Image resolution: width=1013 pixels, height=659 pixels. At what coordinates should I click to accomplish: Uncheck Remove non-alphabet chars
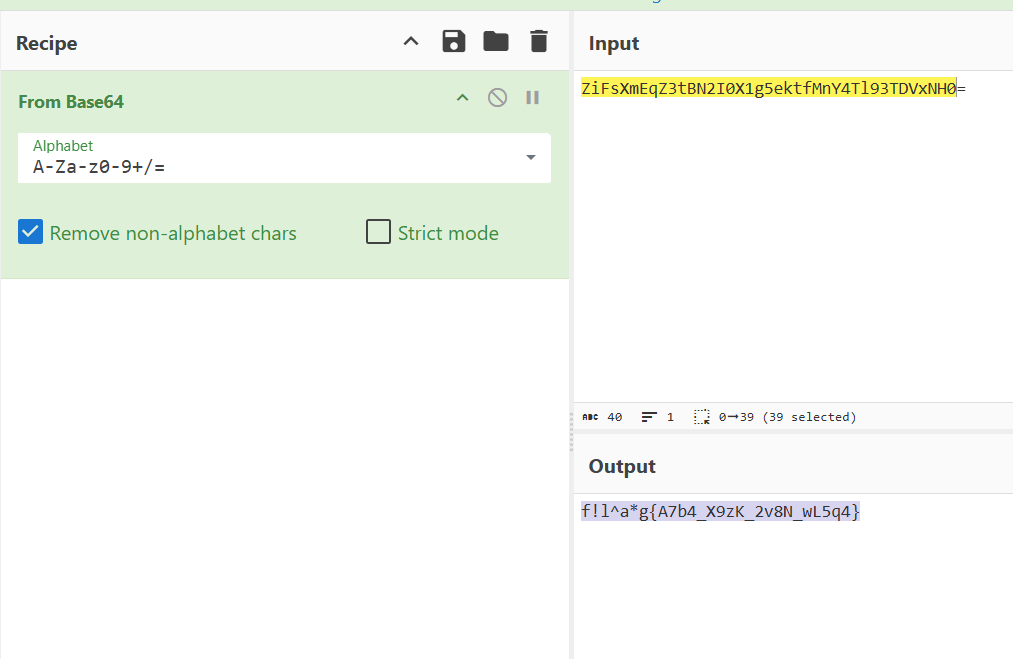coord(30,232)
